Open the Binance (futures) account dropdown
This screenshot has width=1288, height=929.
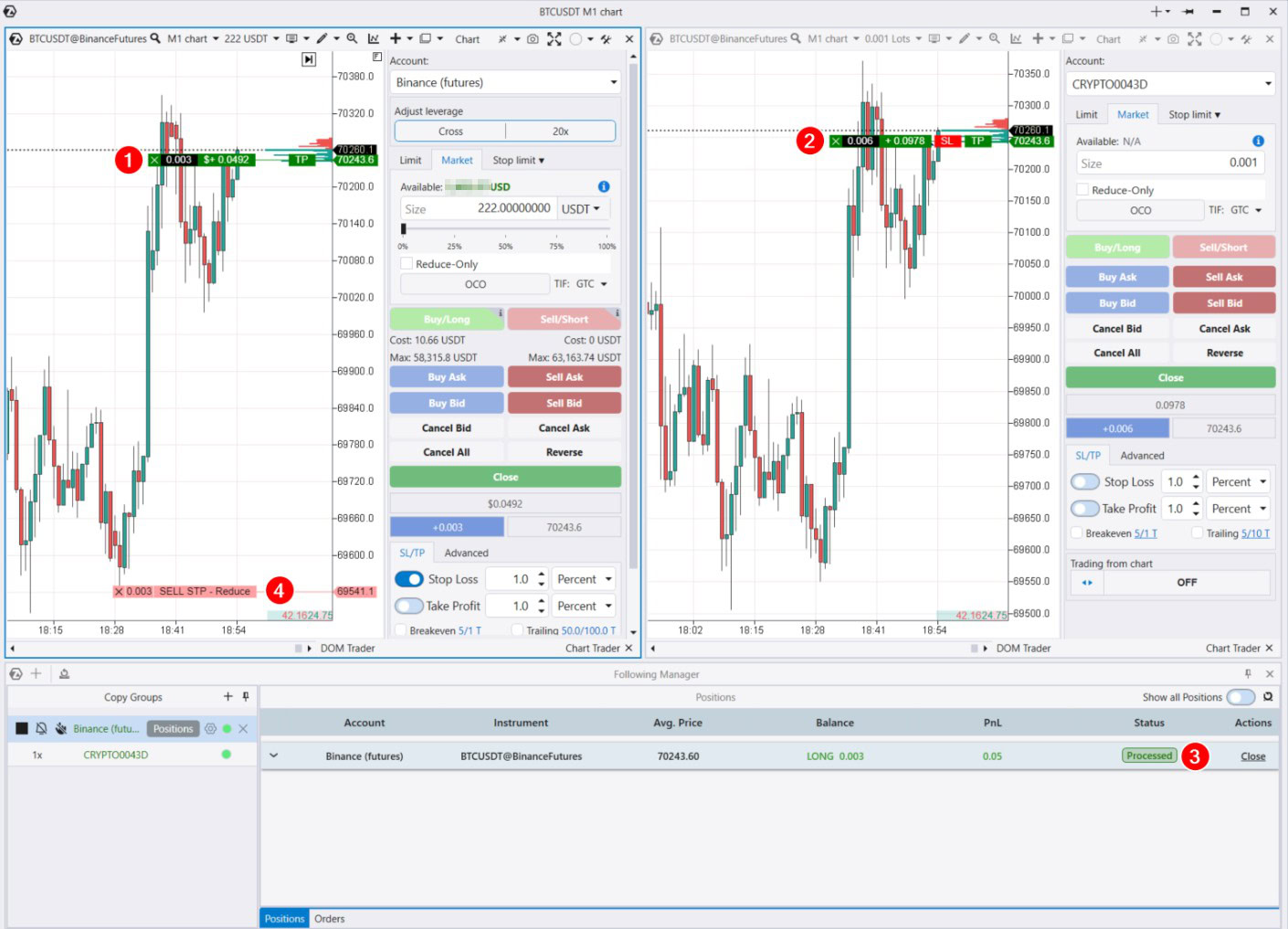(506, 82)
